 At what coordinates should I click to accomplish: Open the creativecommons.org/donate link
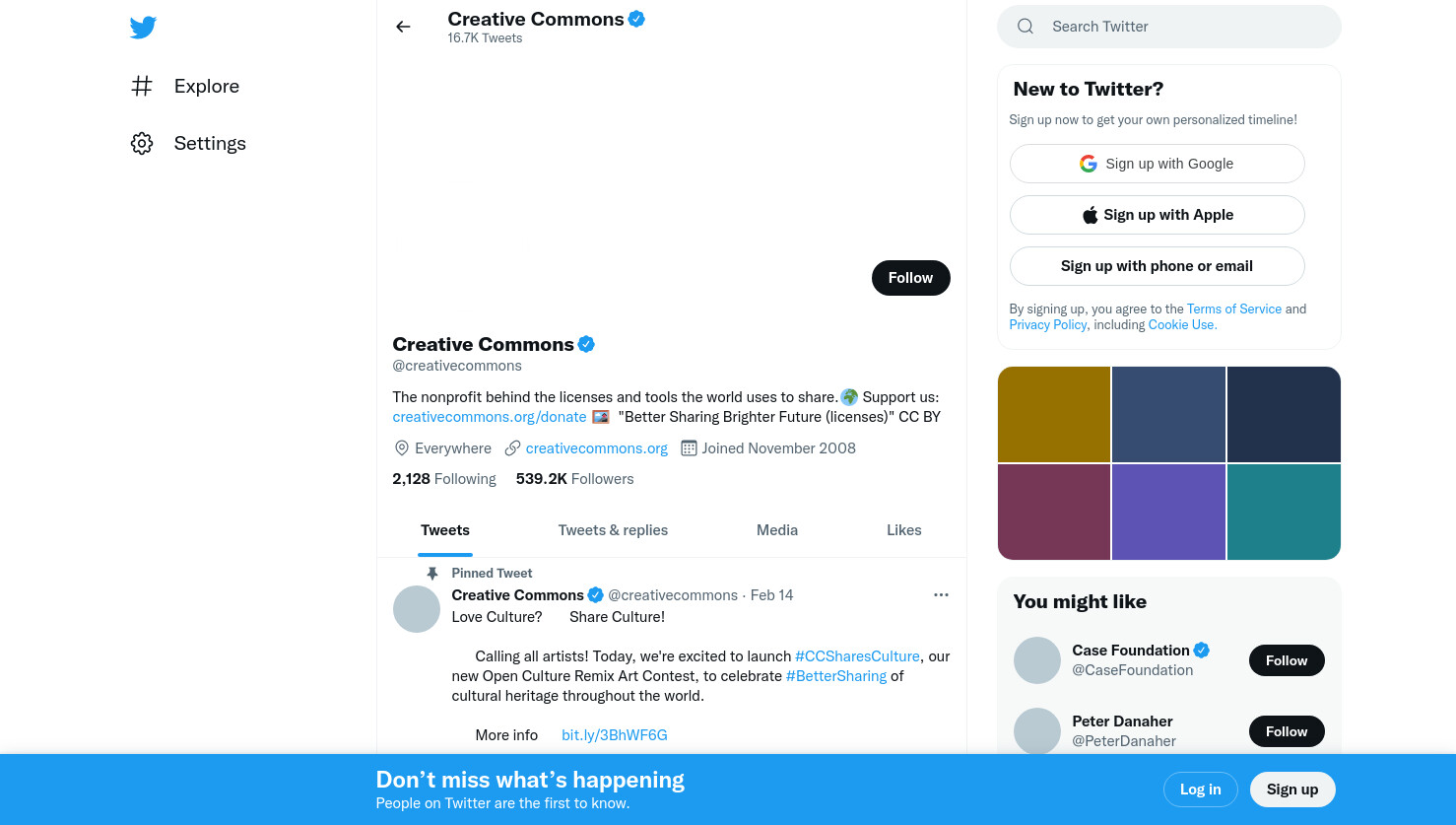pyautogui.click(x=490, y=417)
